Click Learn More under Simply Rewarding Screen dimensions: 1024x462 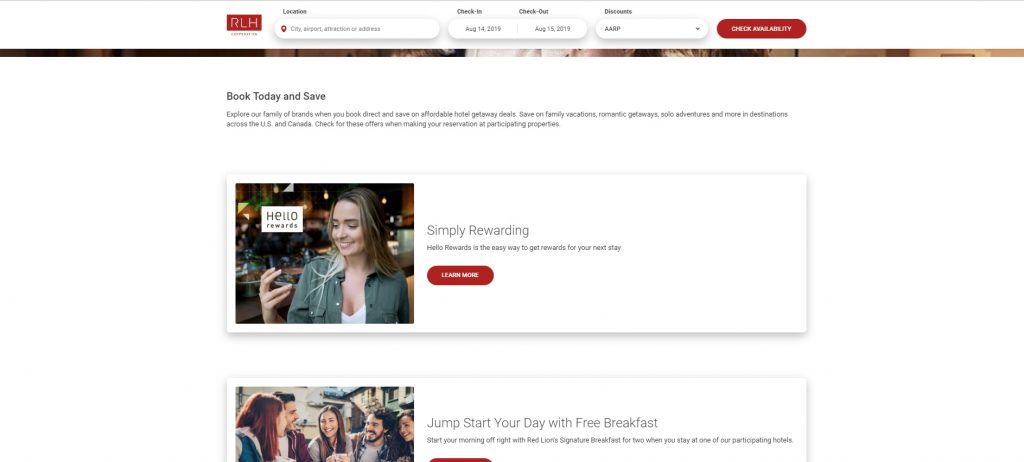[460, 275]
